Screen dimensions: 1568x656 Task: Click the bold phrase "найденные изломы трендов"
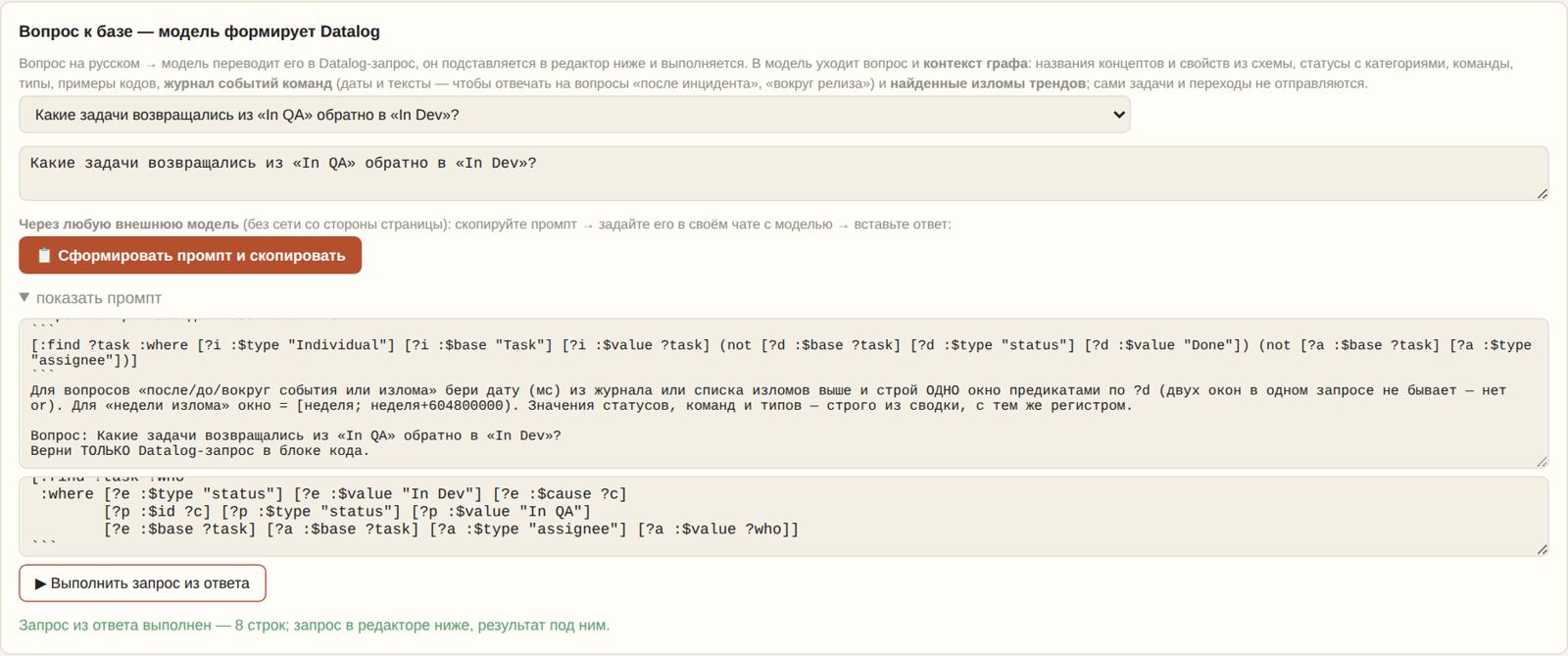[988, 83]
